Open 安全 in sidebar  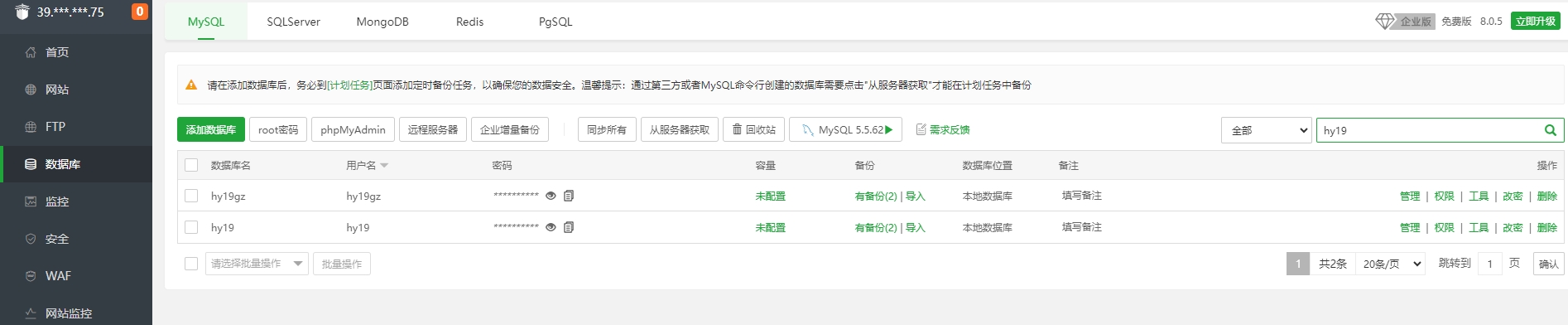coord(76,239)
